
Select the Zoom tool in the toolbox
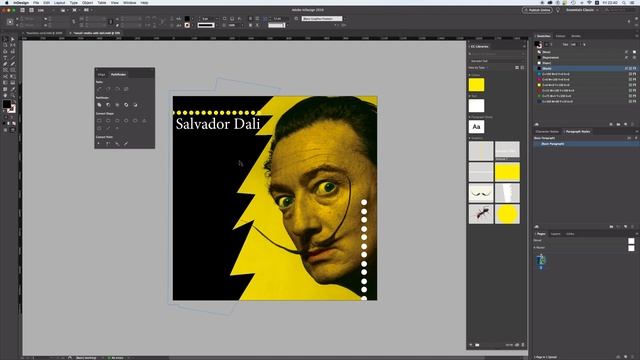(13, 95)
